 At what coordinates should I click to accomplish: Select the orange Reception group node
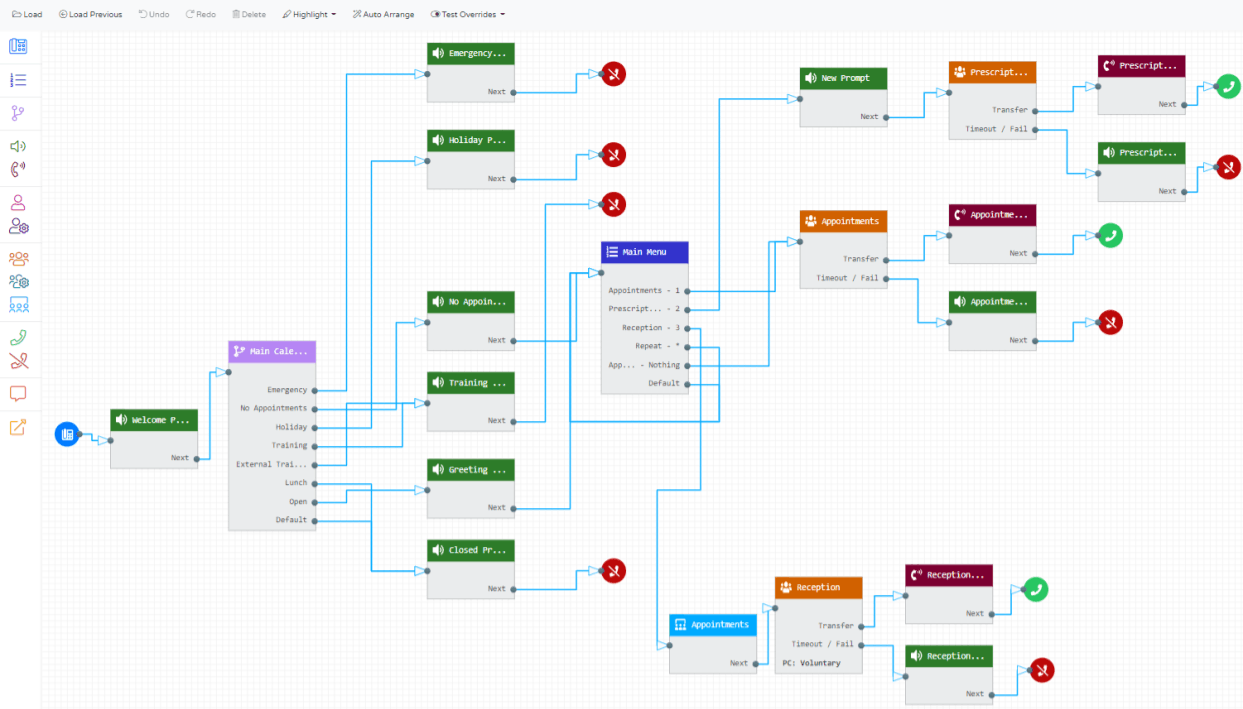tap(818, 587)
